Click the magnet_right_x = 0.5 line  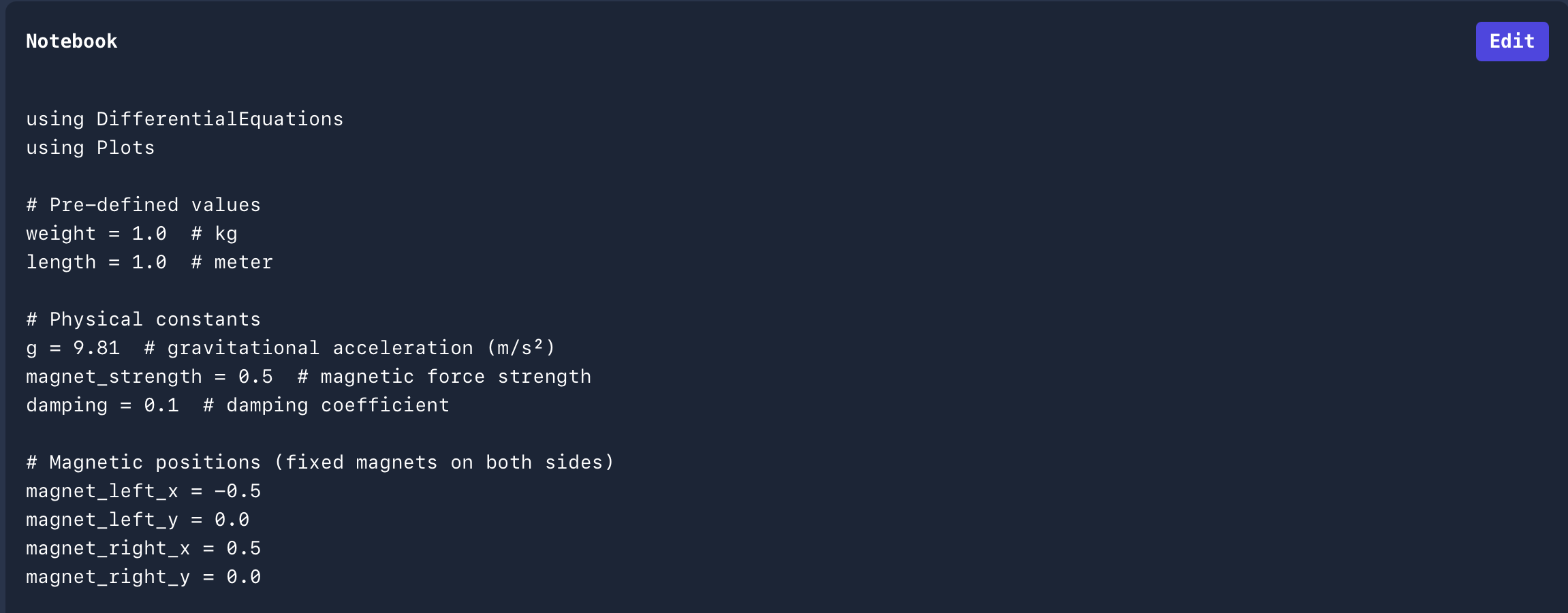point(143,548)
